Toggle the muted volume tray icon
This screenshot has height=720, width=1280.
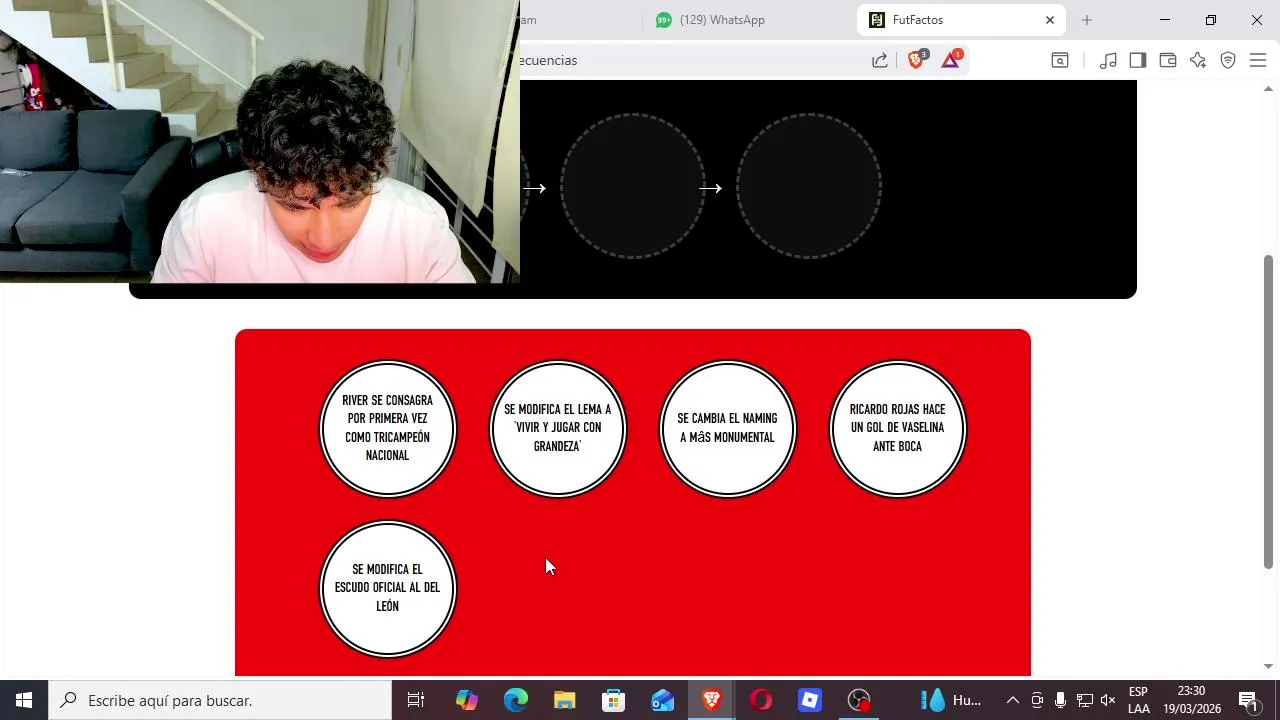click(1108, 700)
